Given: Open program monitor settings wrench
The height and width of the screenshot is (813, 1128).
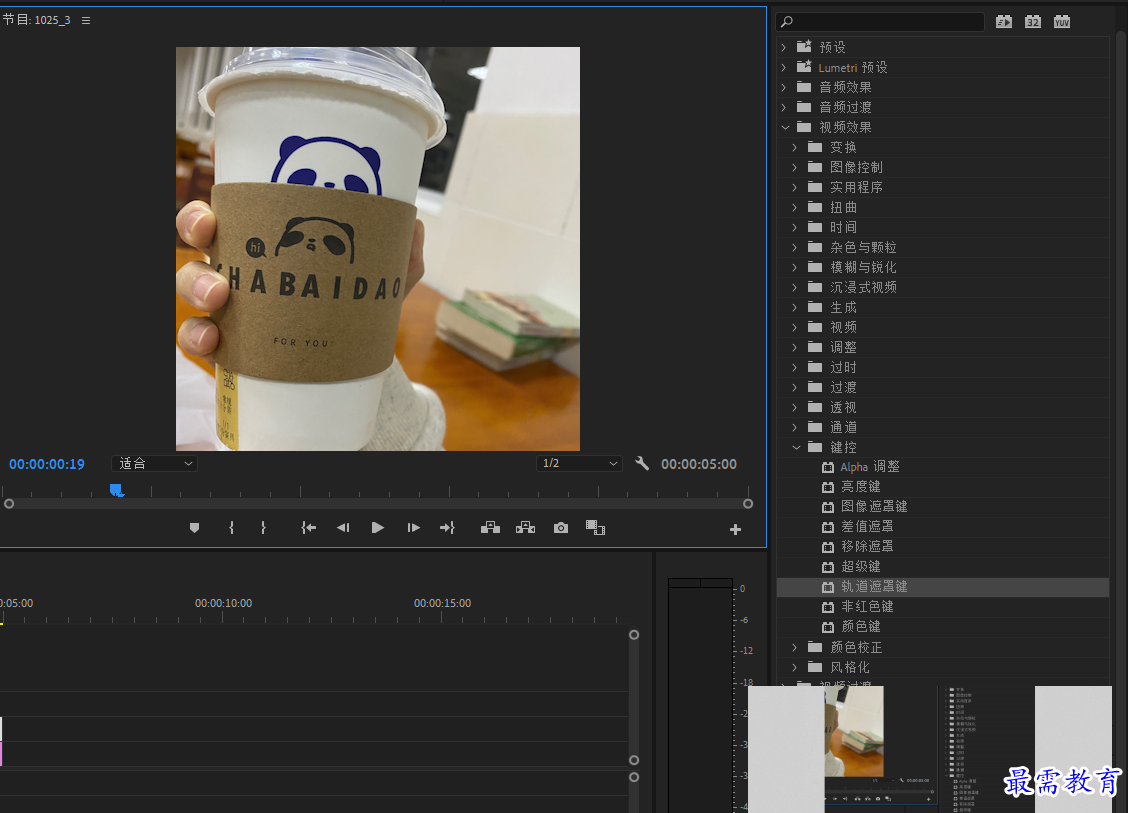Looking at the screenshot, I should pos(642,463).
